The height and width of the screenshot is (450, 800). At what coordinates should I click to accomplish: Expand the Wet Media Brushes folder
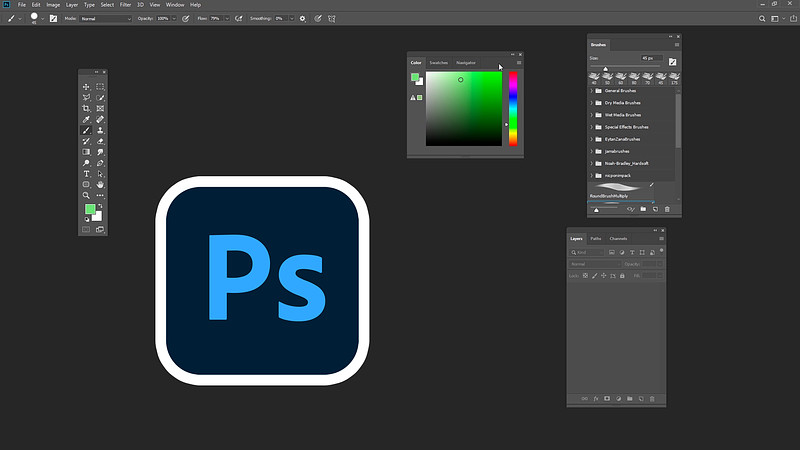(592, 115)
